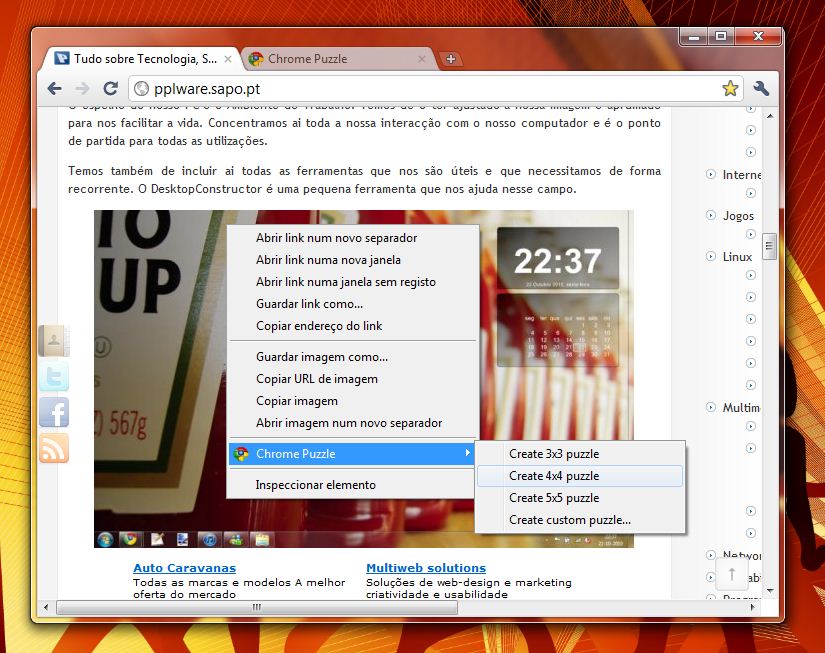Open the wrench settings menu
Image resolution: width=825 pixels, height=653 pixels.
[761, 88]
